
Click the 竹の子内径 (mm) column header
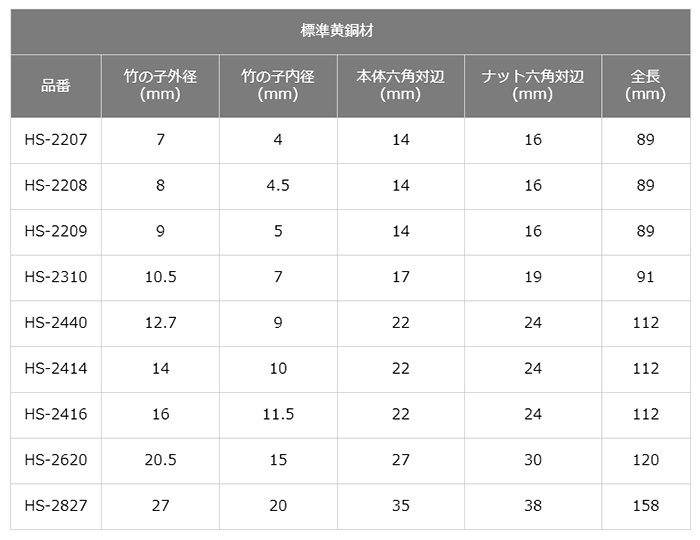pos(278,85)
